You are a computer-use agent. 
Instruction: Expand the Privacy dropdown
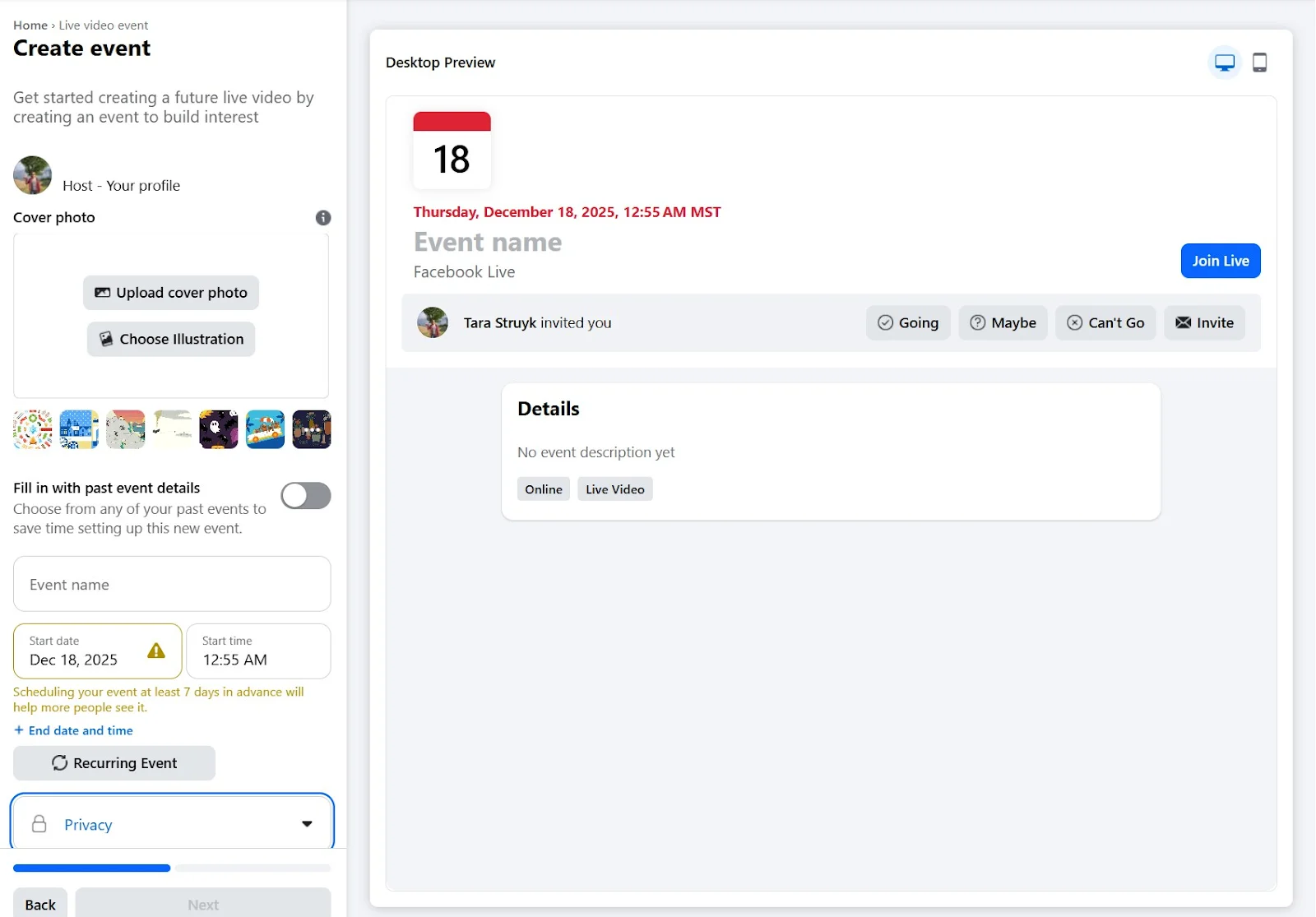171,823
